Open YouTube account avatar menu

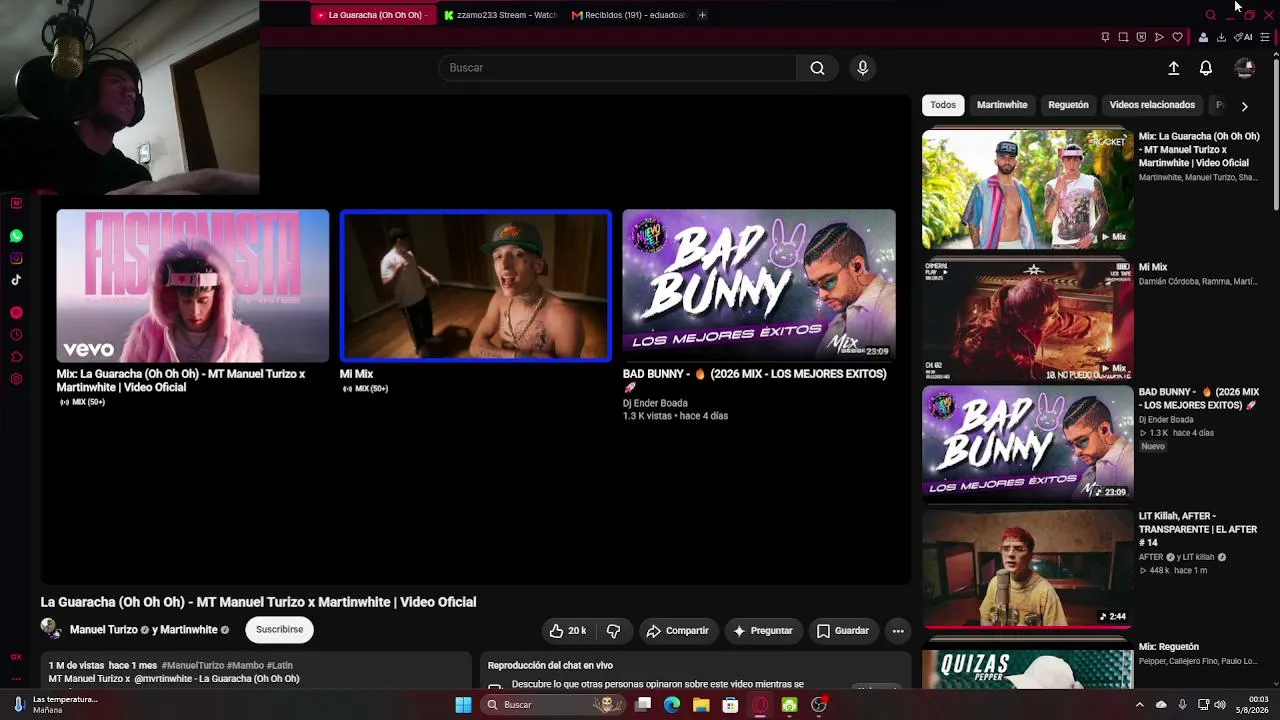(x=1245, y=68)
